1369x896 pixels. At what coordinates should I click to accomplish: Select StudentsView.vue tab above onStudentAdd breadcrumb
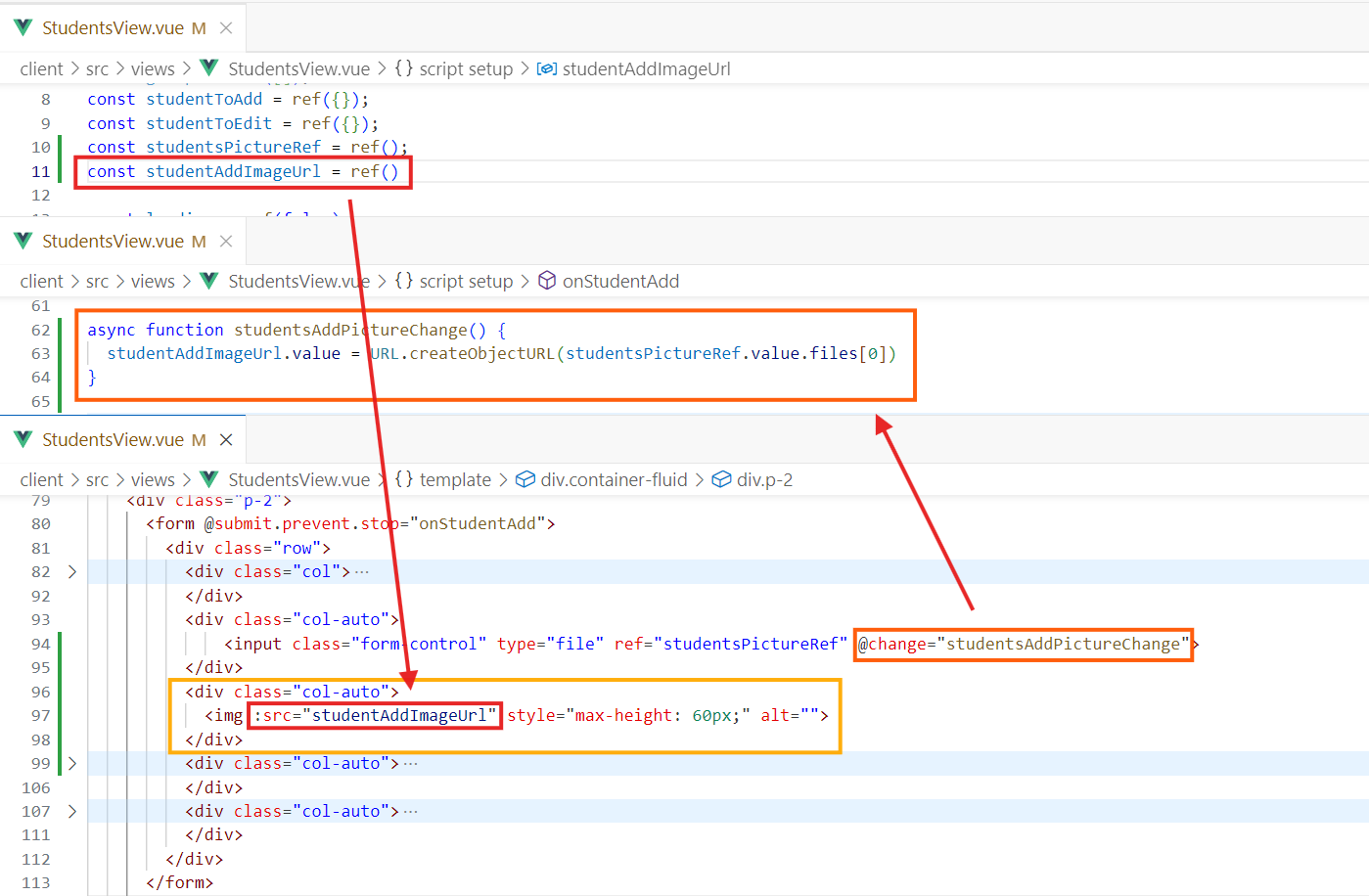click(113, 241)
